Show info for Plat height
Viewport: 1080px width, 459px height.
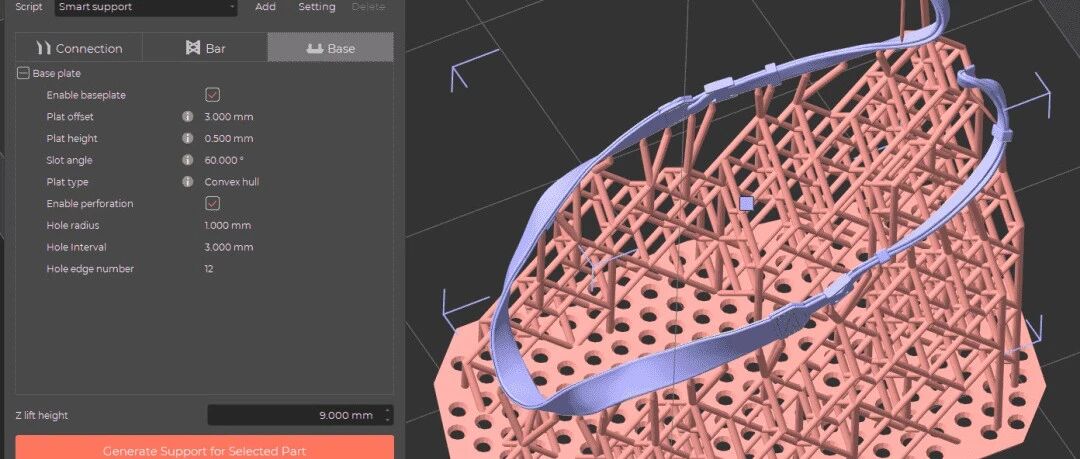[x=187, y=139]
